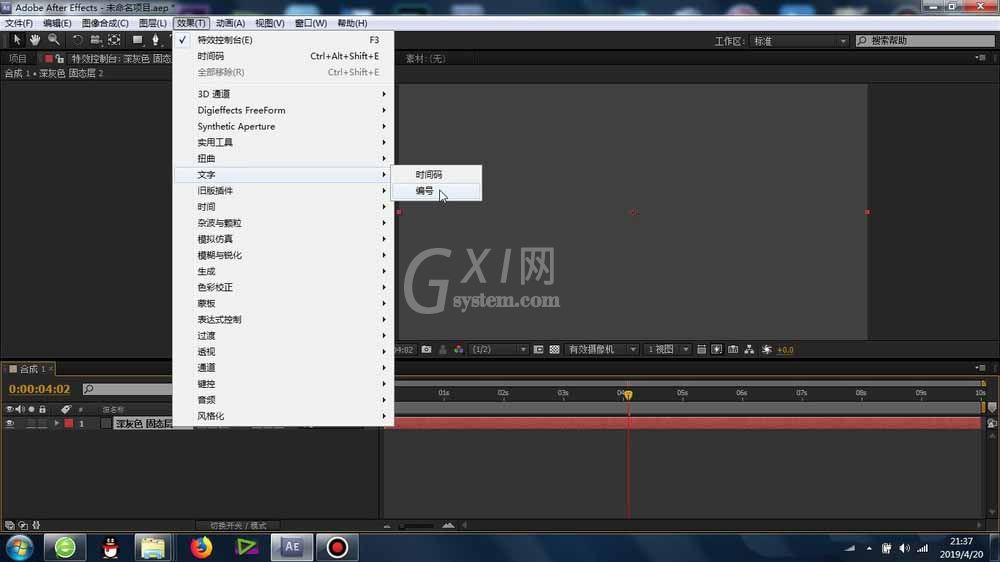This screenshot has width=1000, height=562.
Task: Click the 0:00:04:02 current timecode
Action: (40, 388)
